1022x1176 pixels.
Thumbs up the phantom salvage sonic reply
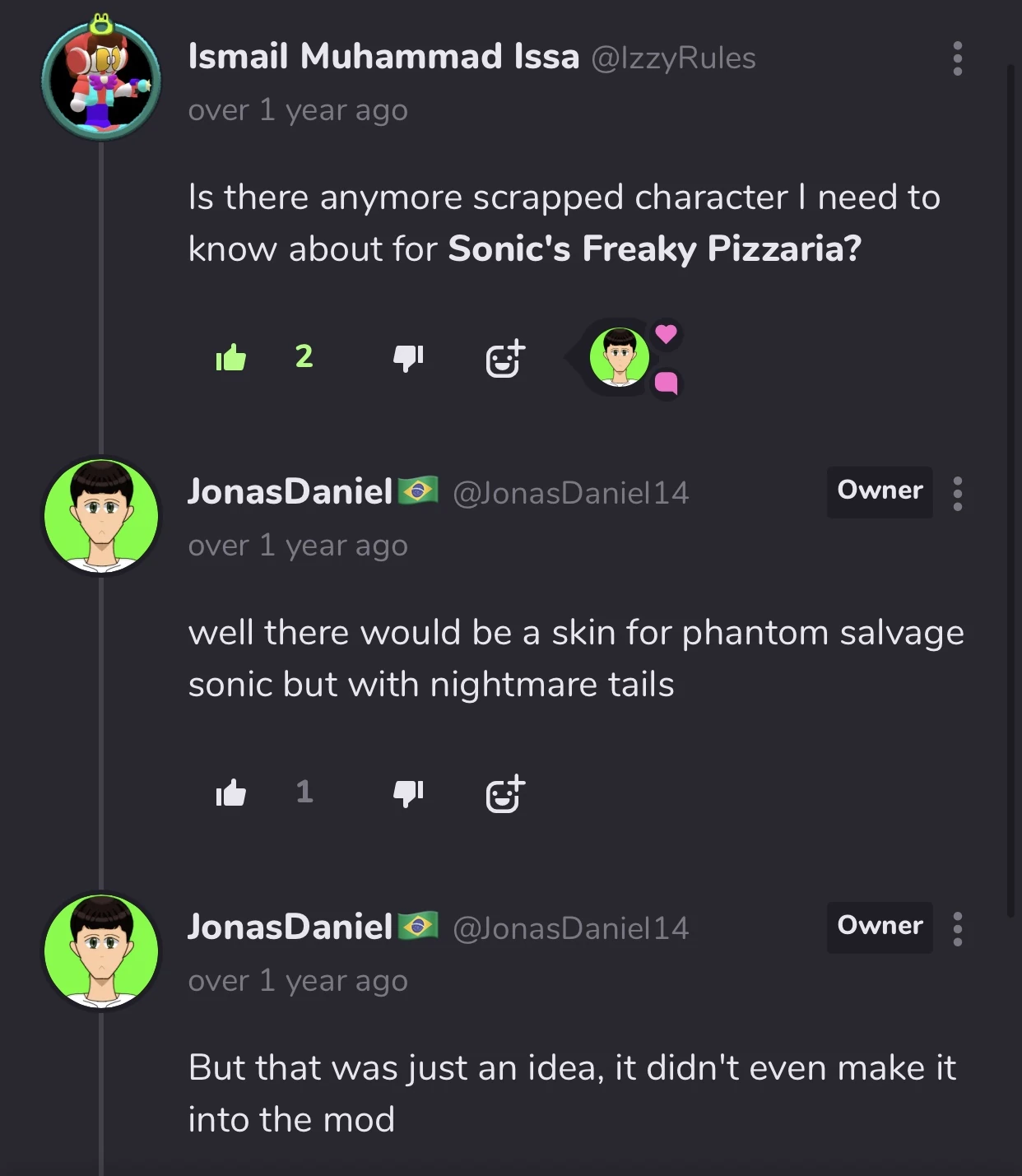[231, 793]
